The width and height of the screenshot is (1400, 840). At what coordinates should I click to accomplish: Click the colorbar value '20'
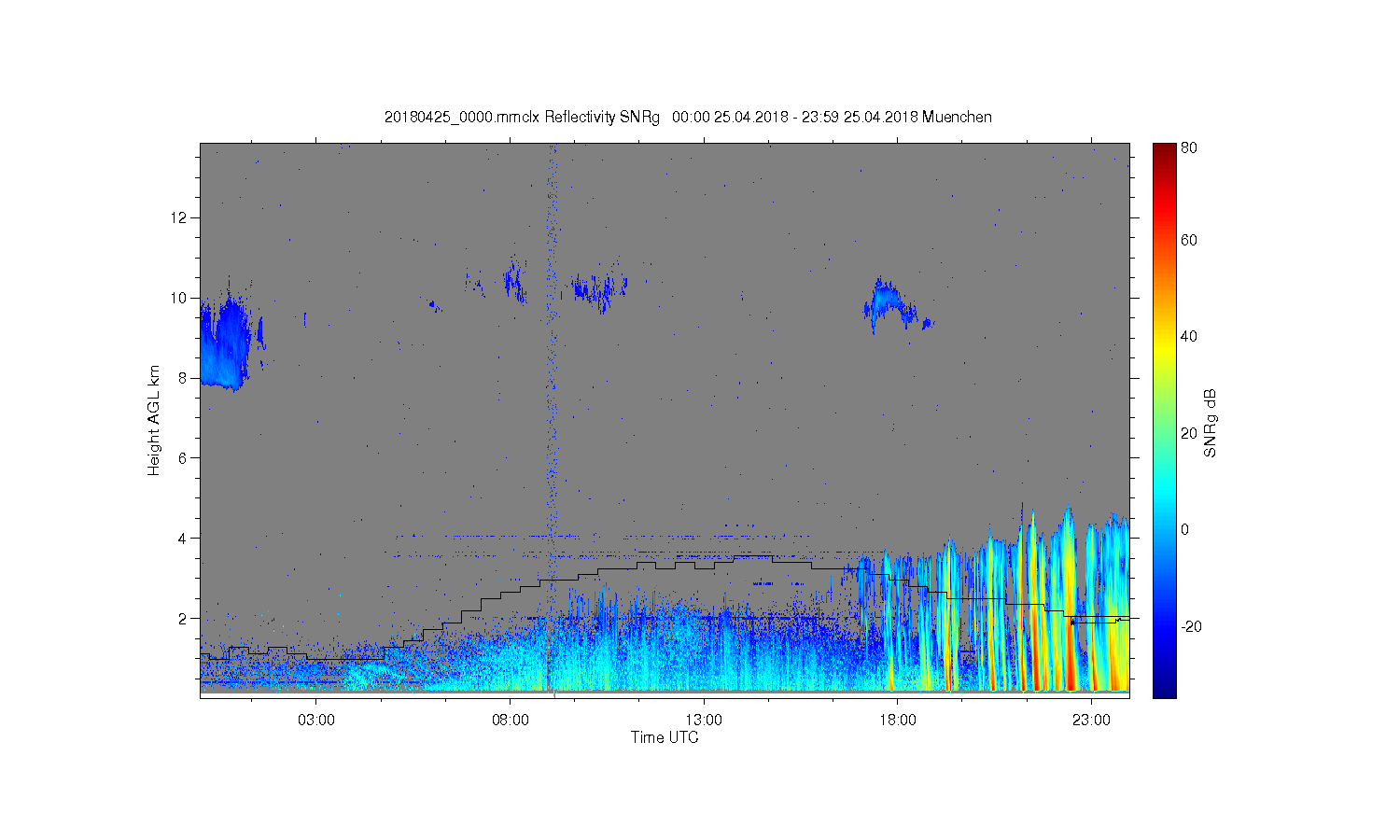[1189, 433]
